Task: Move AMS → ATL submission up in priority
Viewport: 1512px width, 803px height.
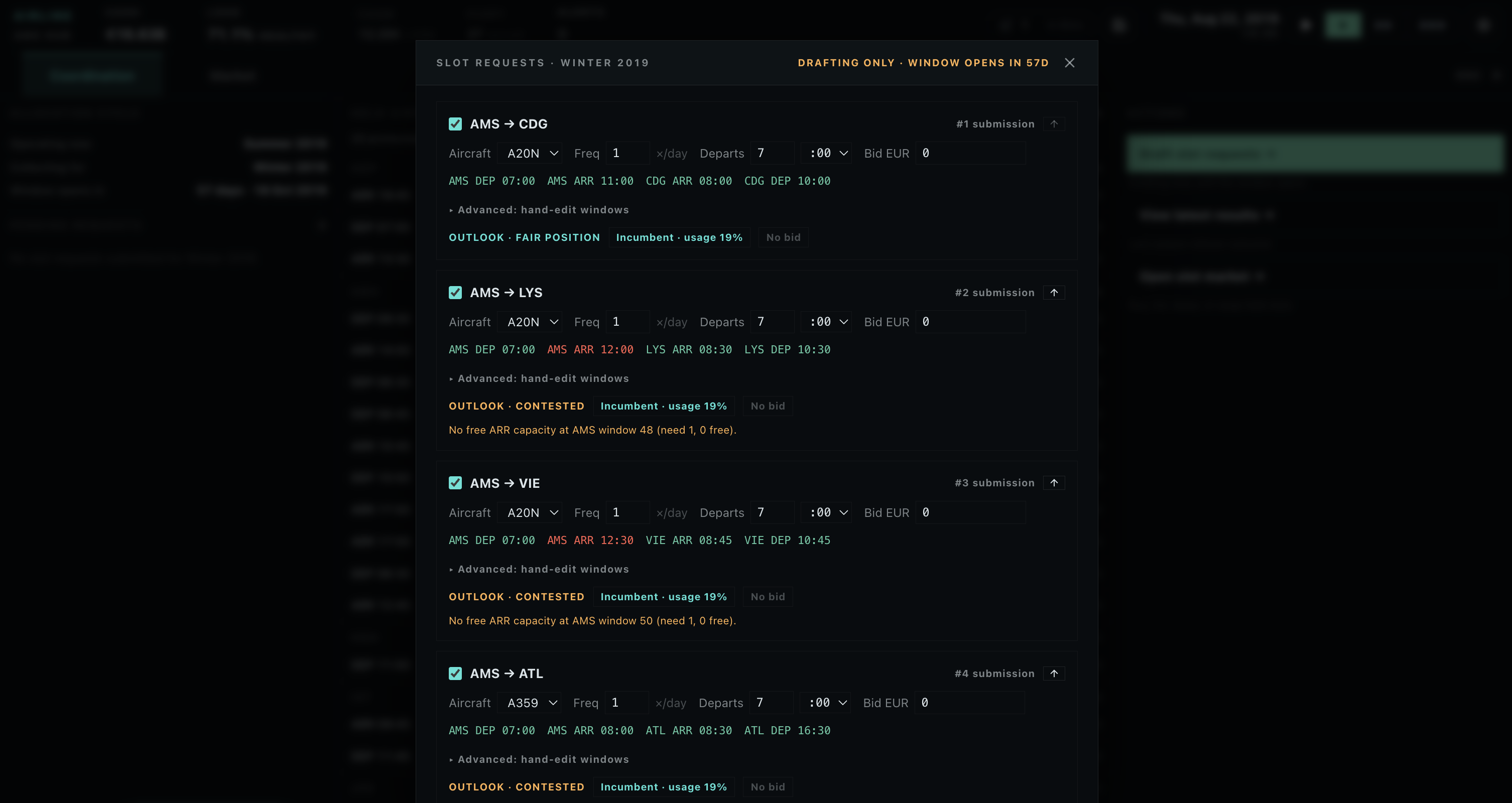Action: [x=1054, y=674]
